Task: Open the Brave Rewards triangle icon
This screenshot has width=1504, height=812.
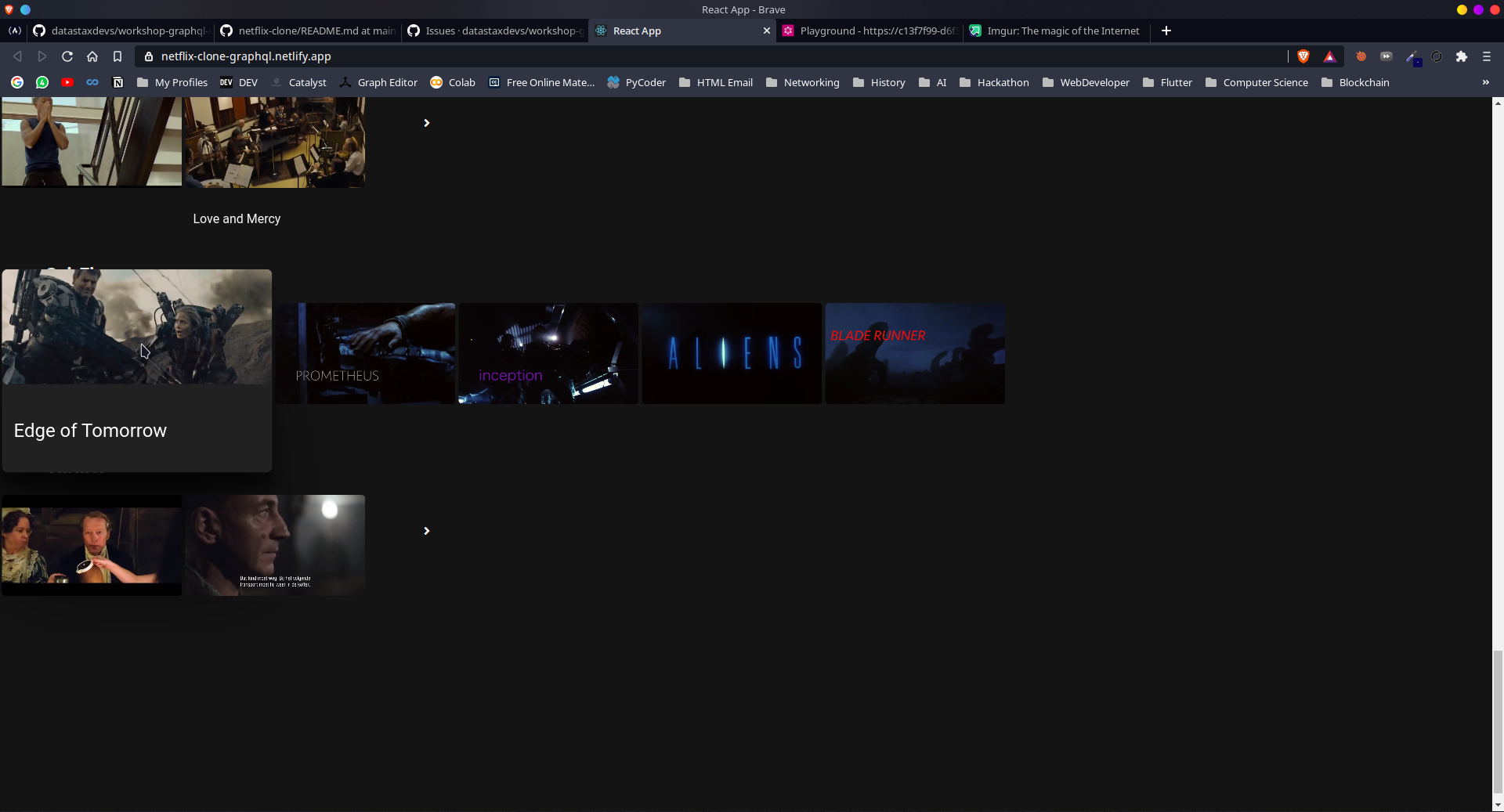Action: pyautogui.click(x=1330, y=56)
